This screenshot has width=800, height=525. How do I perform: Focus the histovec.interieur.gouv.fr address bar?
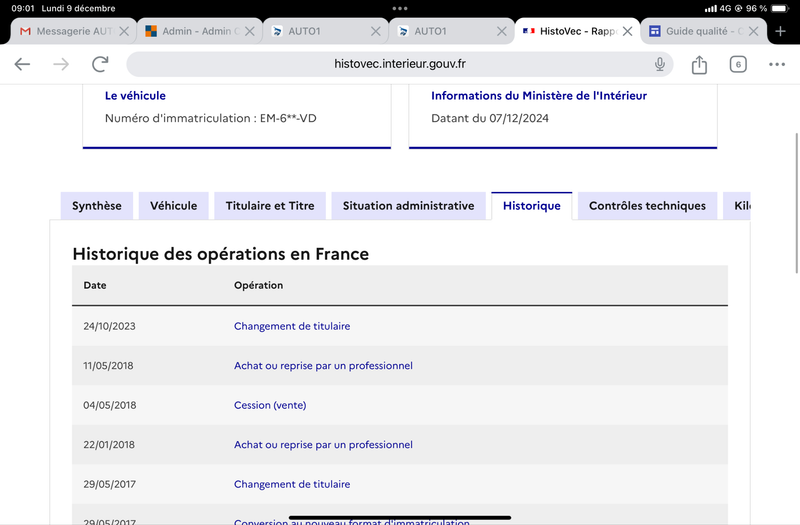point(399,64)
